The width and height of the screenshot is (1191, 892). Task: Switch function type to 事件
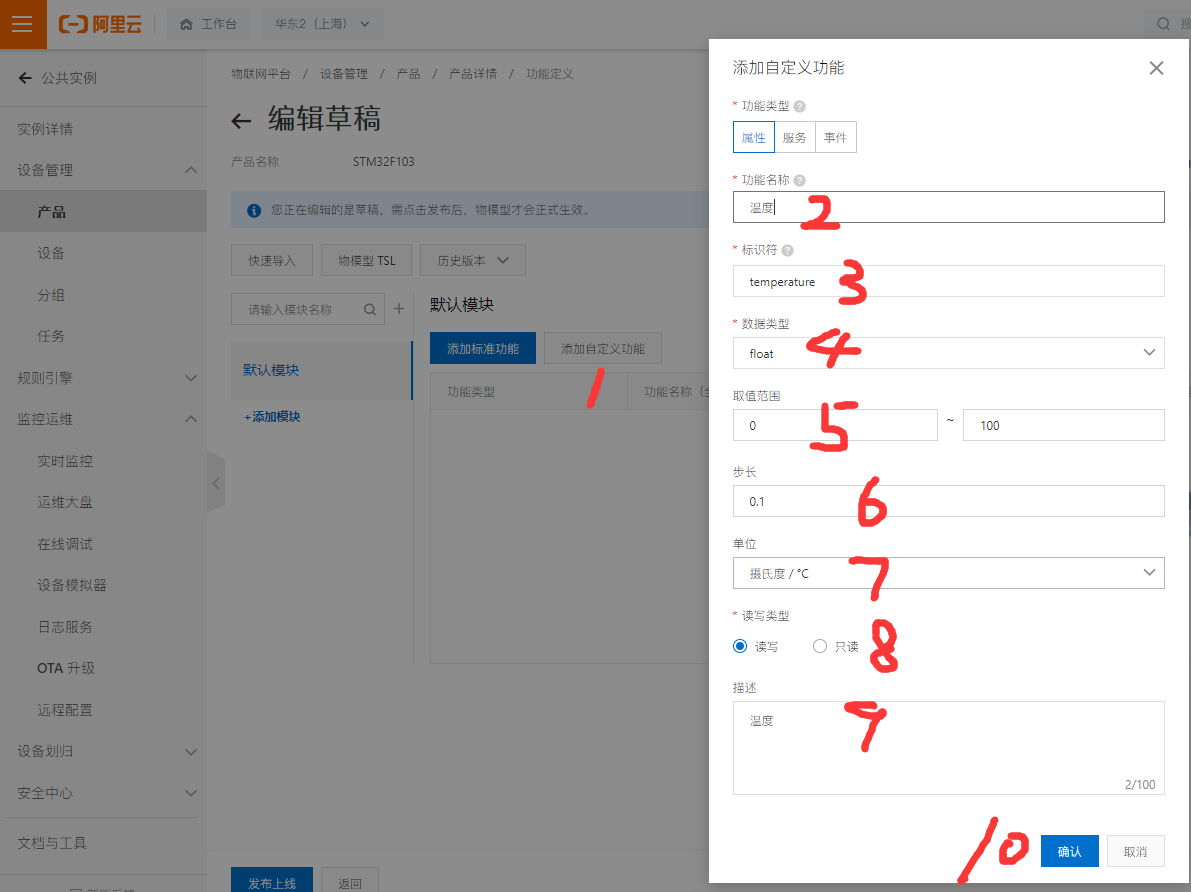tap(836, 137)
